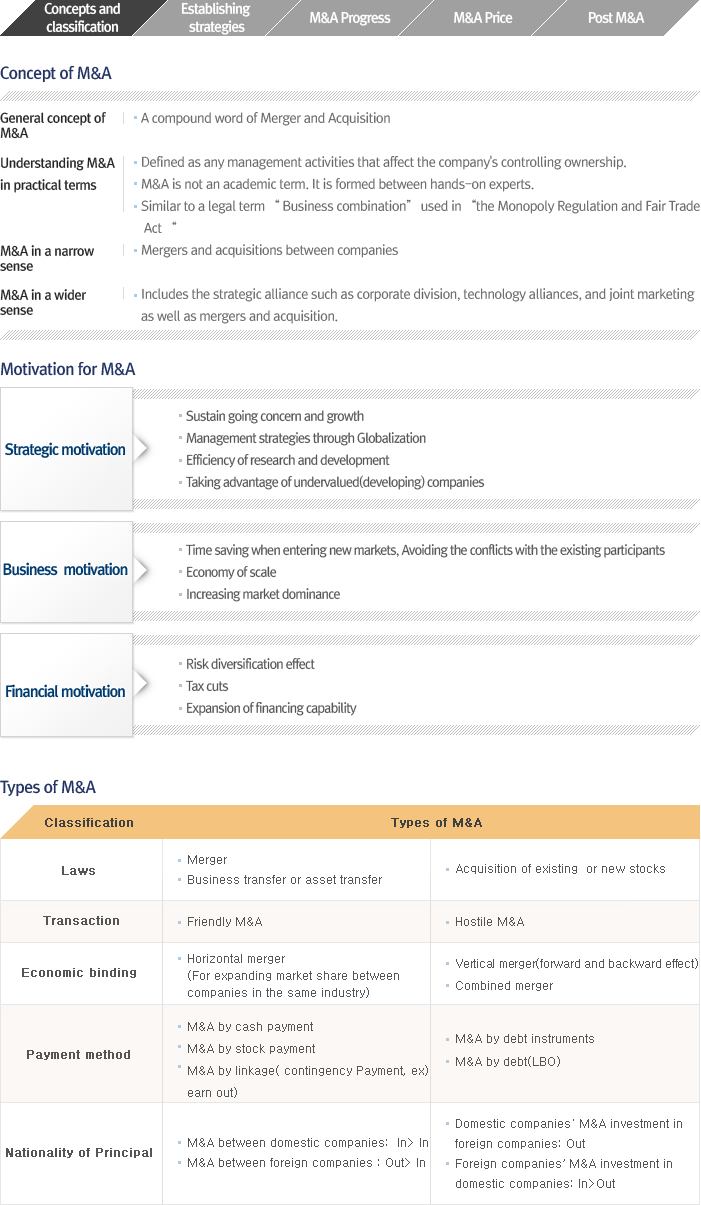Click the Laws row label

coord(79,871)
